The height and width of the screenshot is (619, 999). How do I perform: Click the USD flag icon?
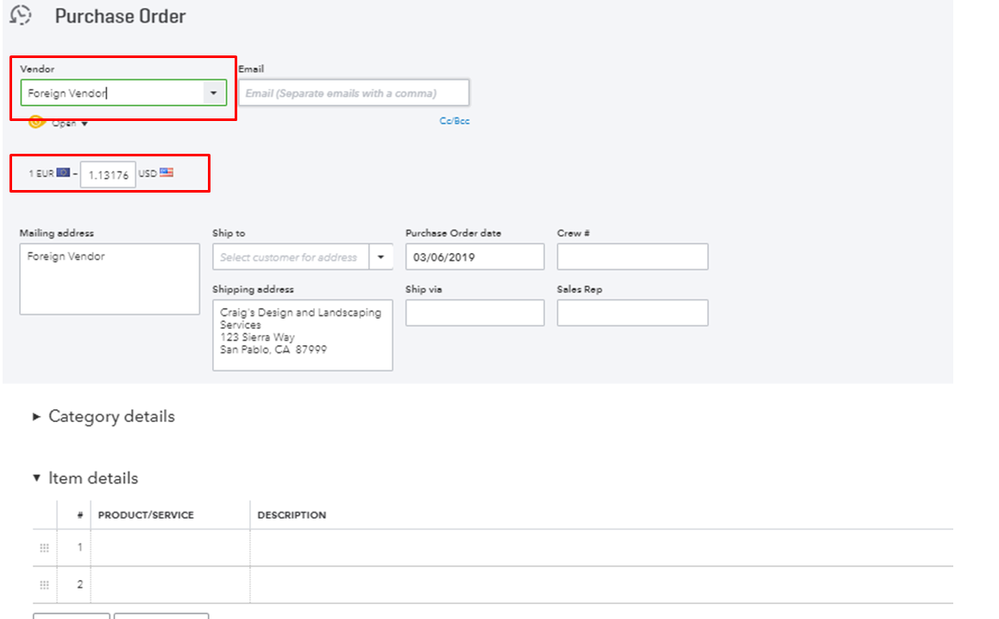click(166, 173)
